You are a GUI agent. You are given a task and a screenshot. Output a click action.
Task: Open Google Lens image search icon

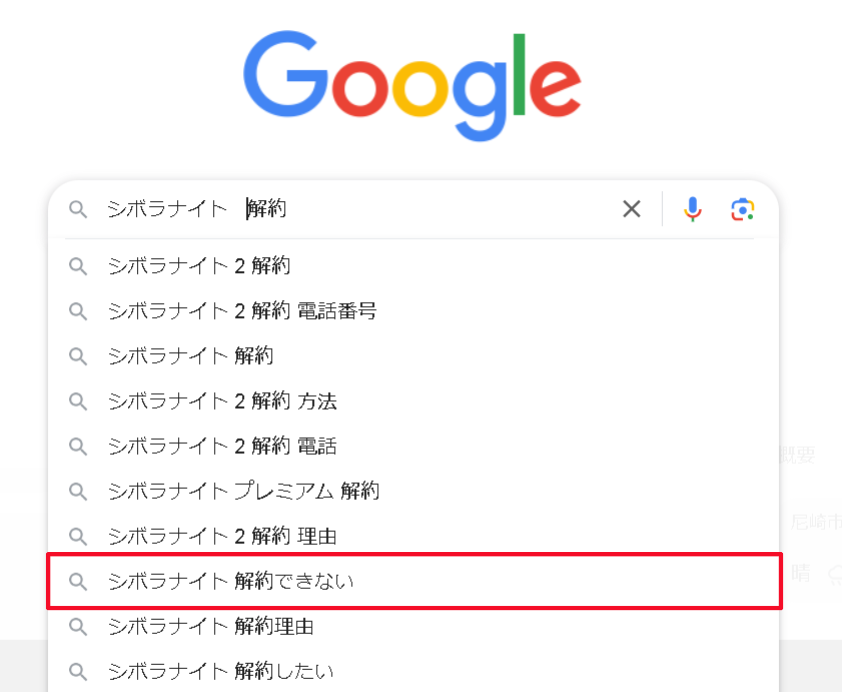742,209
